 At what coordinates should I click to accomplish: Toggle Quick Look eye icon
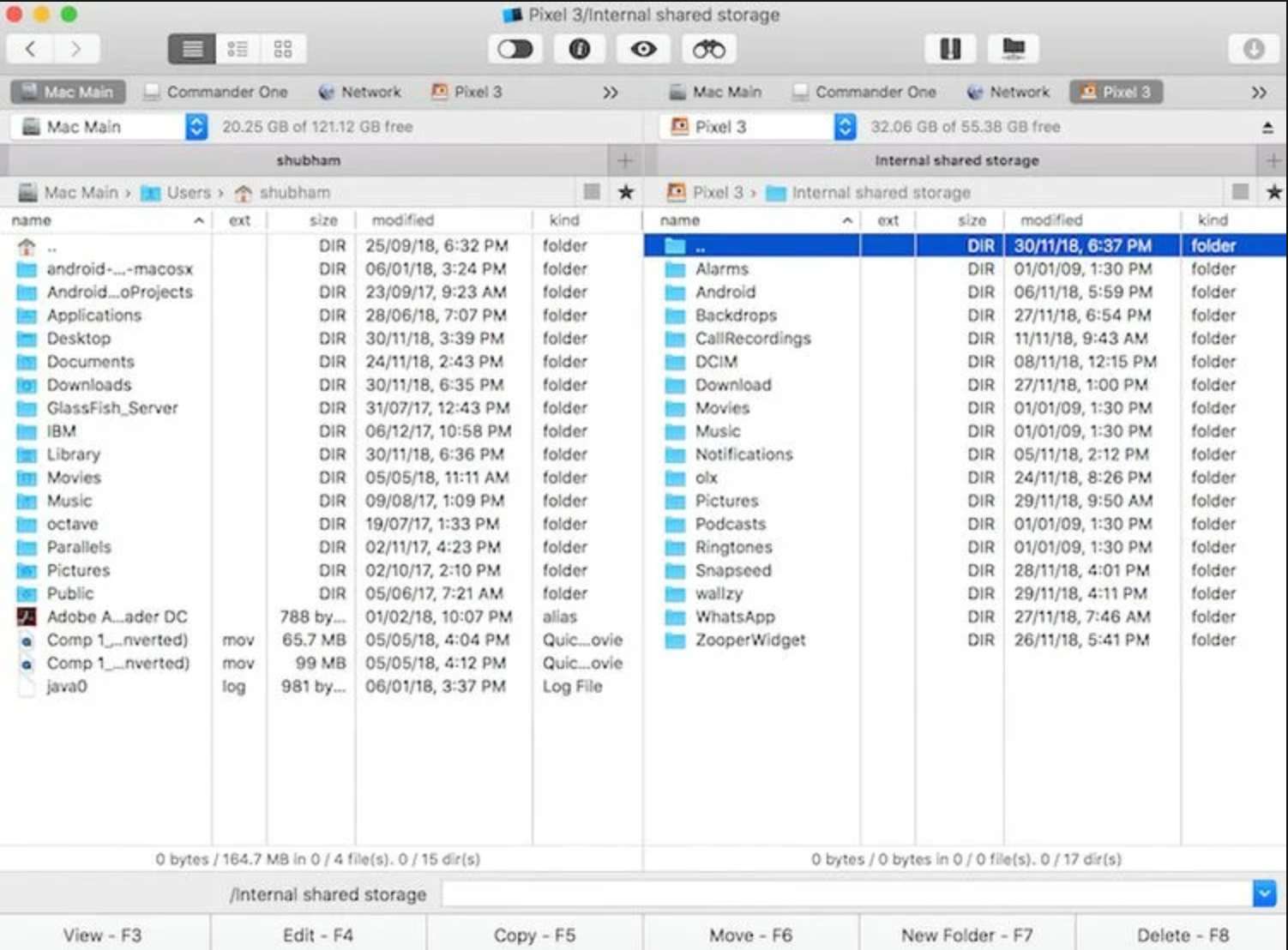tap(643, 49)
